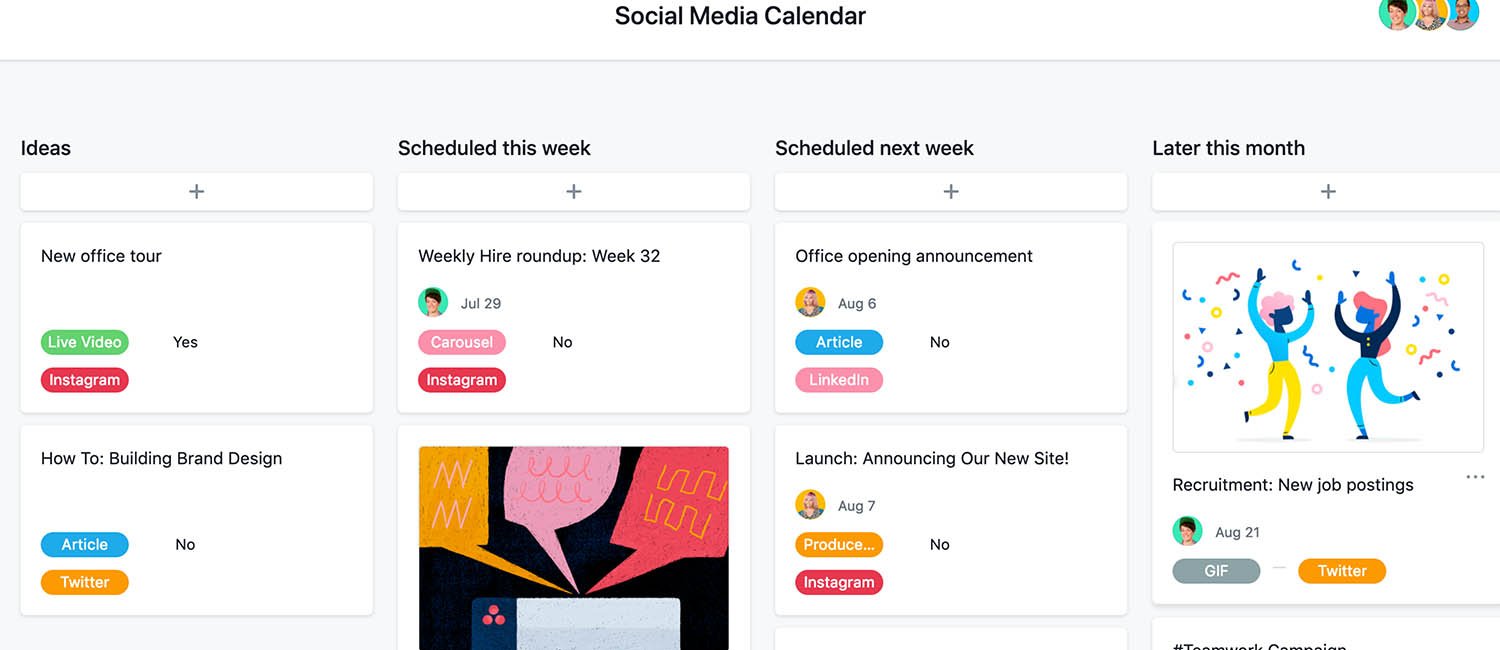Click Instagram tag on New office tour
Image resolution: width=1500 pixels, height=650 pixels.
pyautogui.click(x=85, y=380)
